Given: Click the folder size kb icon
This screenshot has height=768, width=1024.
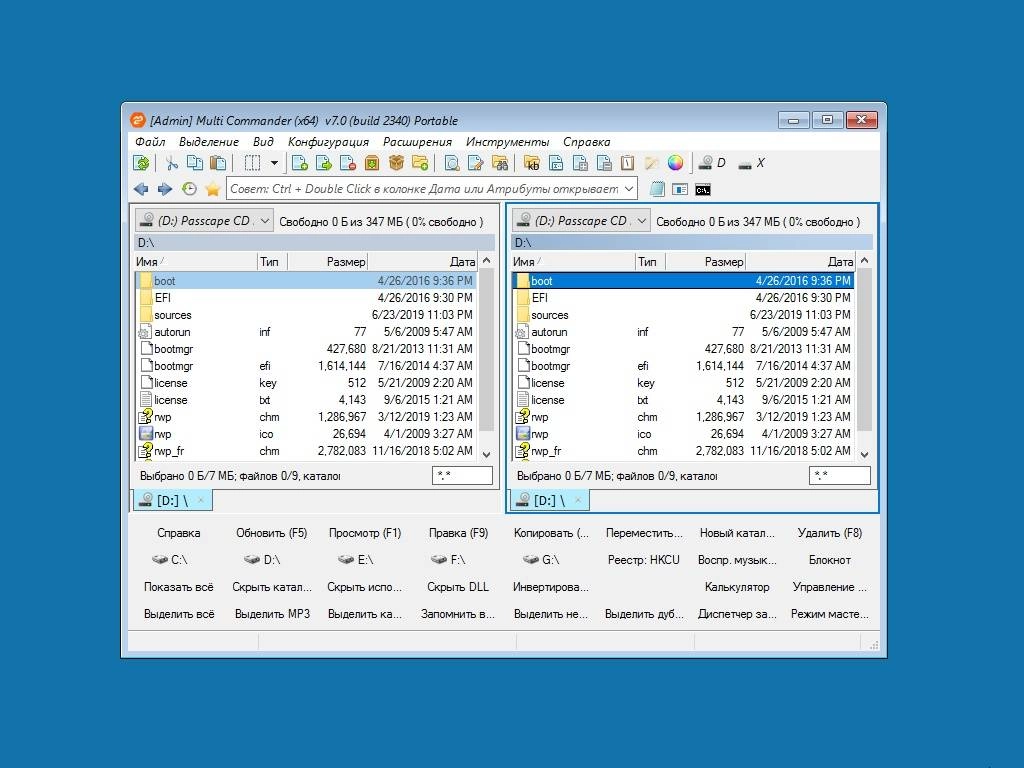Looking at the screenshot, I should (532, 163).
